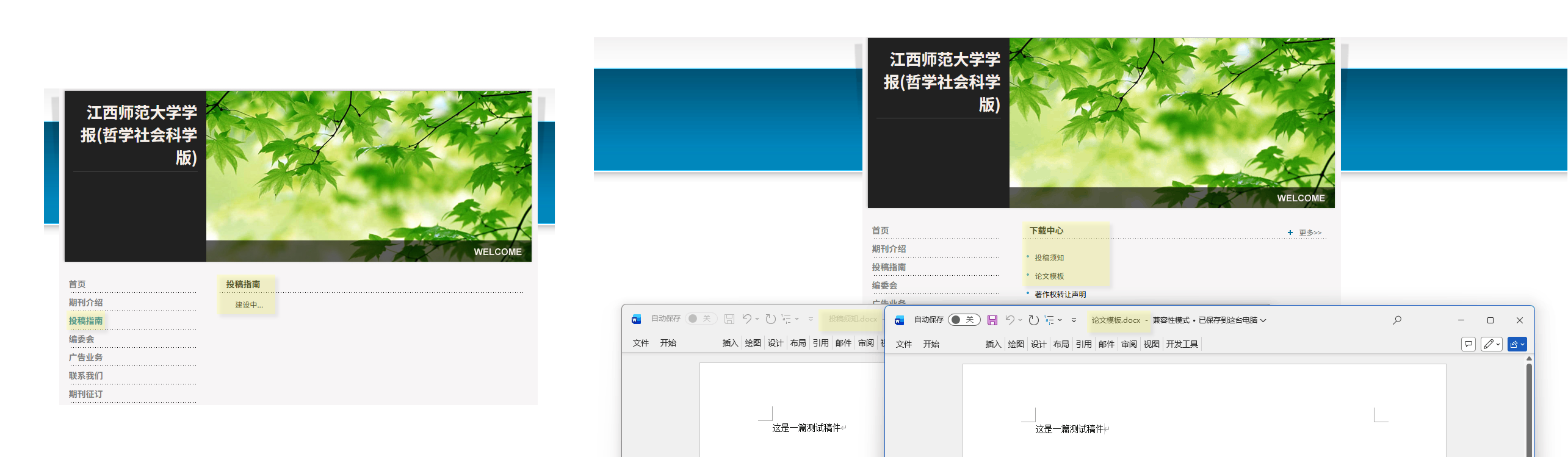
Task: Select the 插入 tab in 投稿须知.docx window
Action: click(x=731, y=343)
